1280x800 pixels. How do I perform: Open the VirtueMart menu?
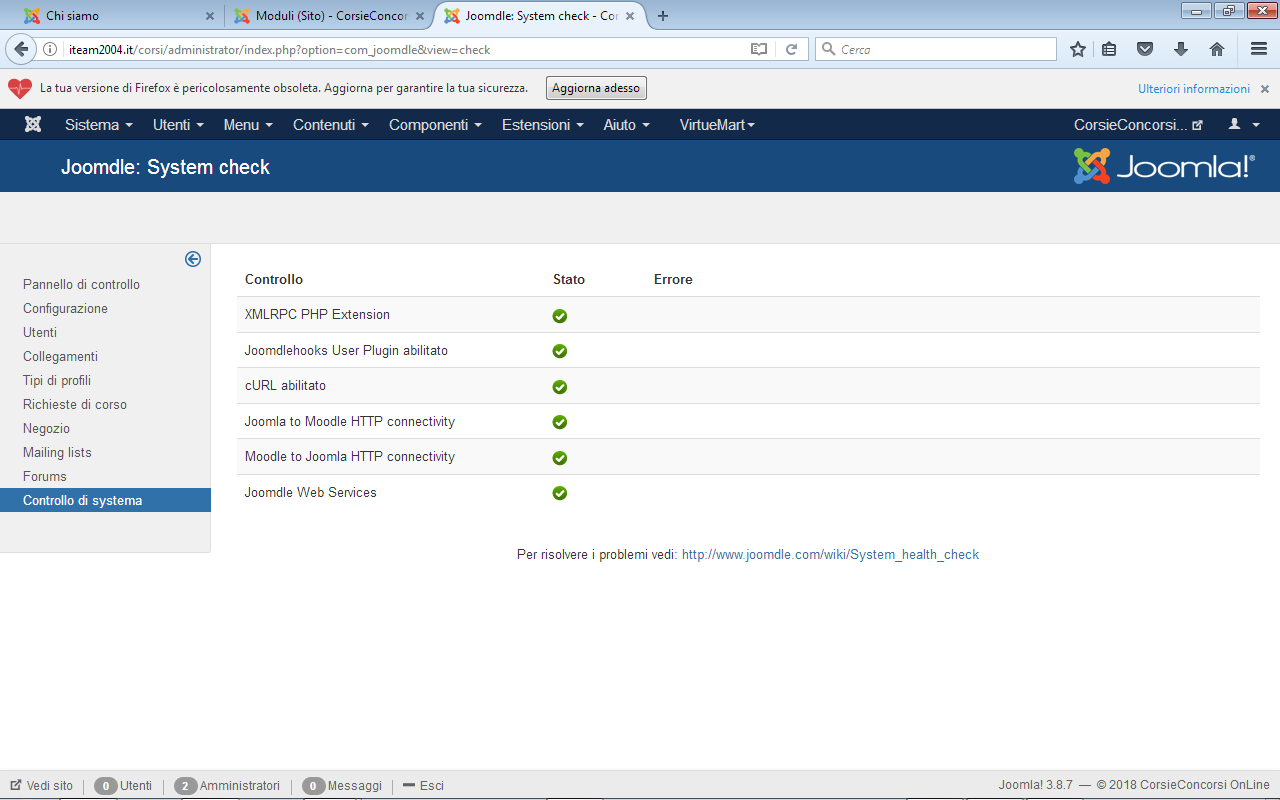(717, 125)
